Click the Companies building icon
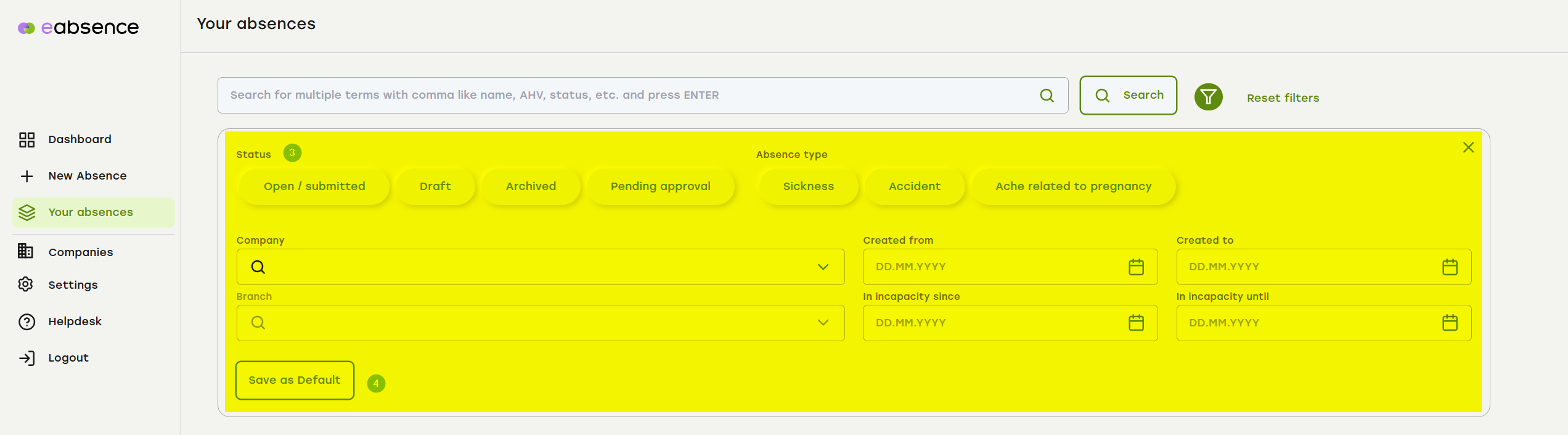1568x435 pixels. click(25, 251)
